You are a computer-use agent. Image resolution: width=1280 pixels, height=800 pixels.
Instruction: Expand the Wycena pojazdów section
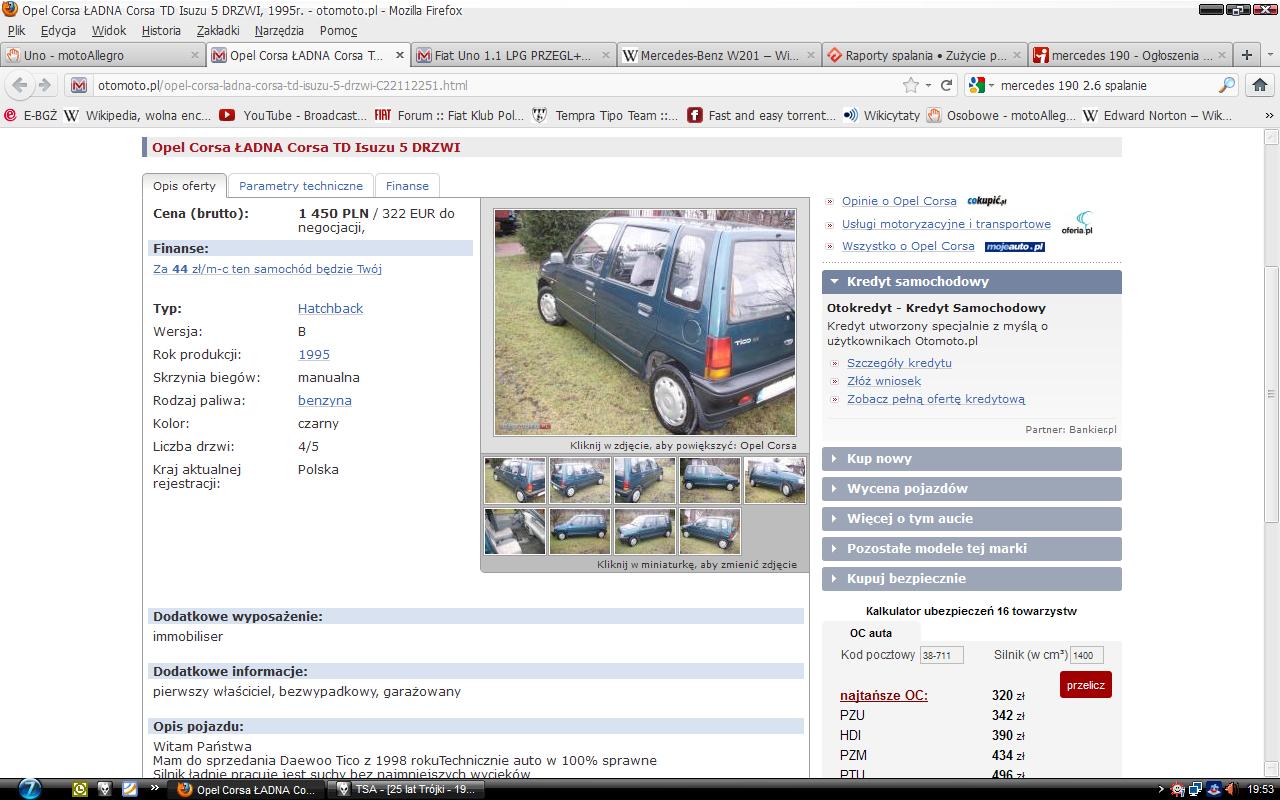pyautogui.click(x=972, y=489)
